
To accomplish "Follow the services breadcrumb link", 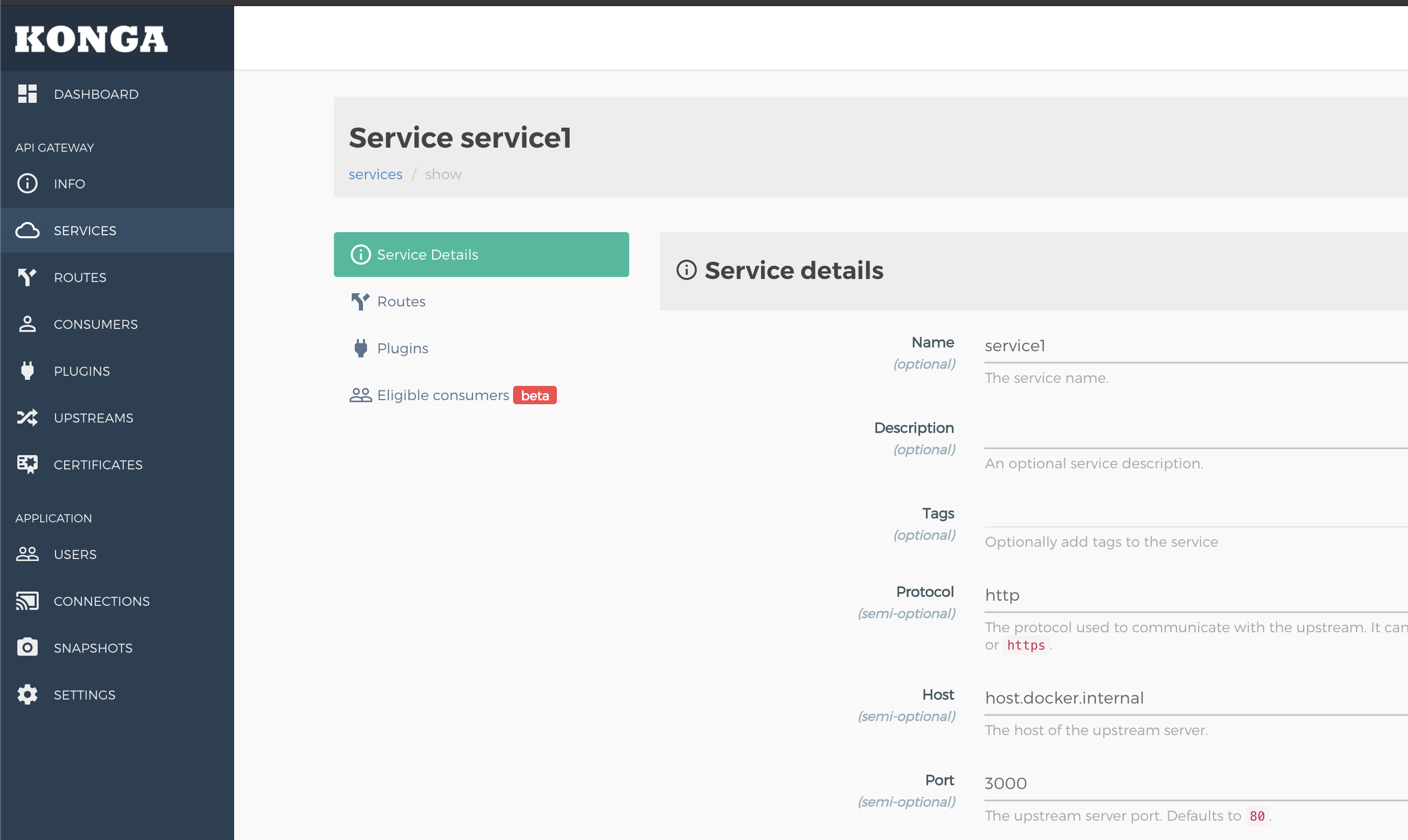I will pos(375,174).
